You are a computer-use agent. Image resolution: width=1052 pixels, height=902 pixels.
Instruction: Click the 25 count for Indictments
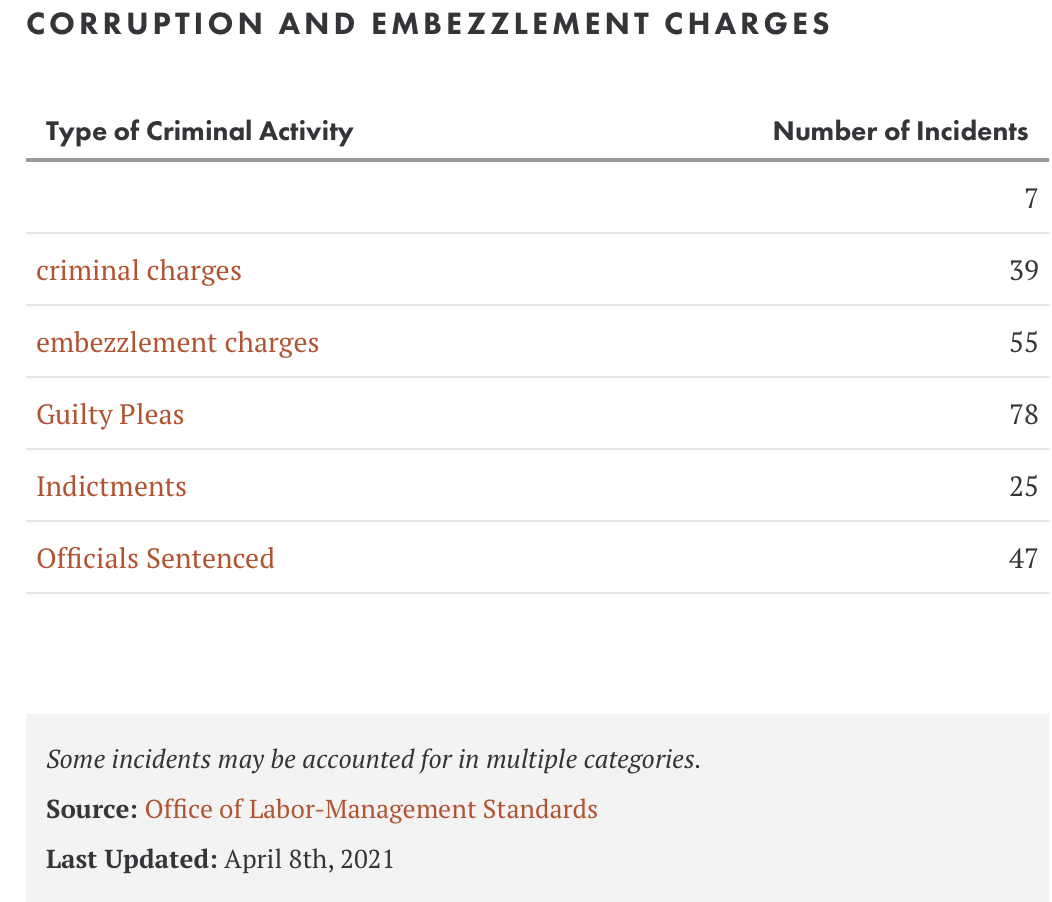(x=1024, y=487)
